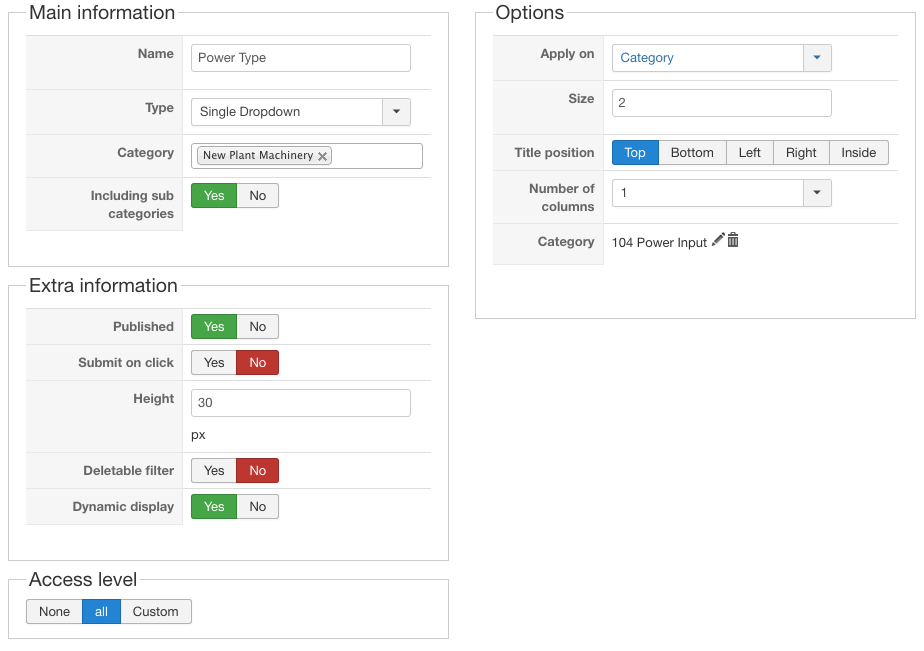The height and width of the screenshot is (651, 924).
Task: Pick Inside as title position
Action: (x=858, y=153)
